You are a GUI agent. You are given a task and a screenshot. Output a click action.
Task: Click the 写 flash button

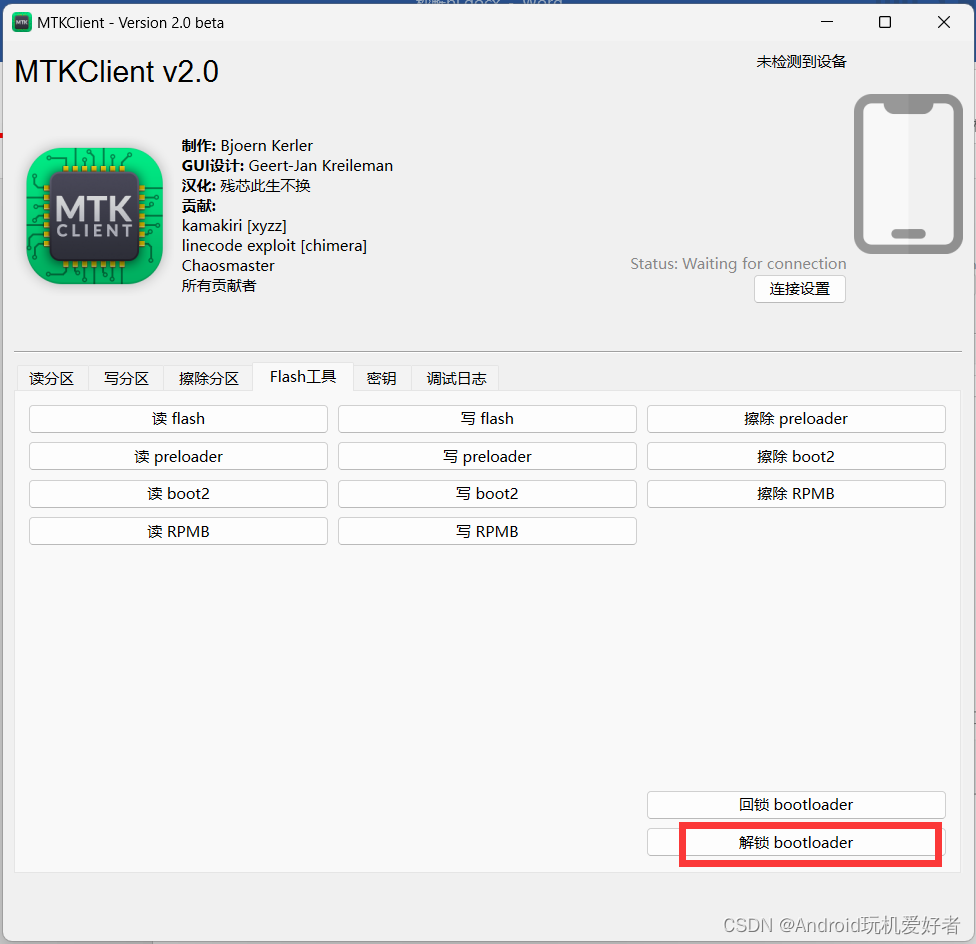(x=487, y=419)
